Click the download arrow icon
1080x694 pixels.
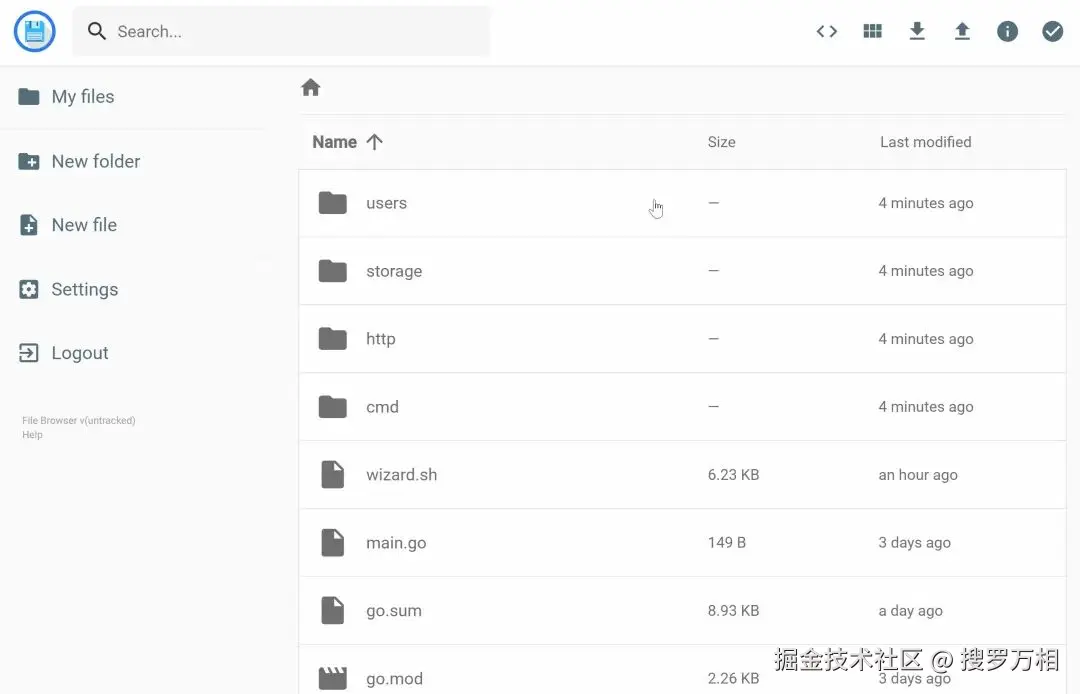point(917,31)
